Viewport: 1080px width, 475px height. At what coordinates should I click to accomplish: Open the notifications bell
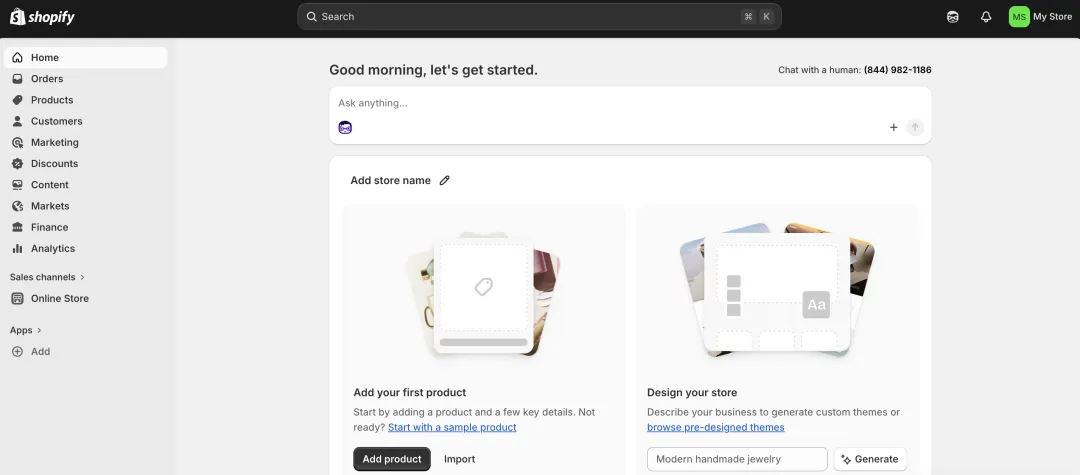click(986, 17)
